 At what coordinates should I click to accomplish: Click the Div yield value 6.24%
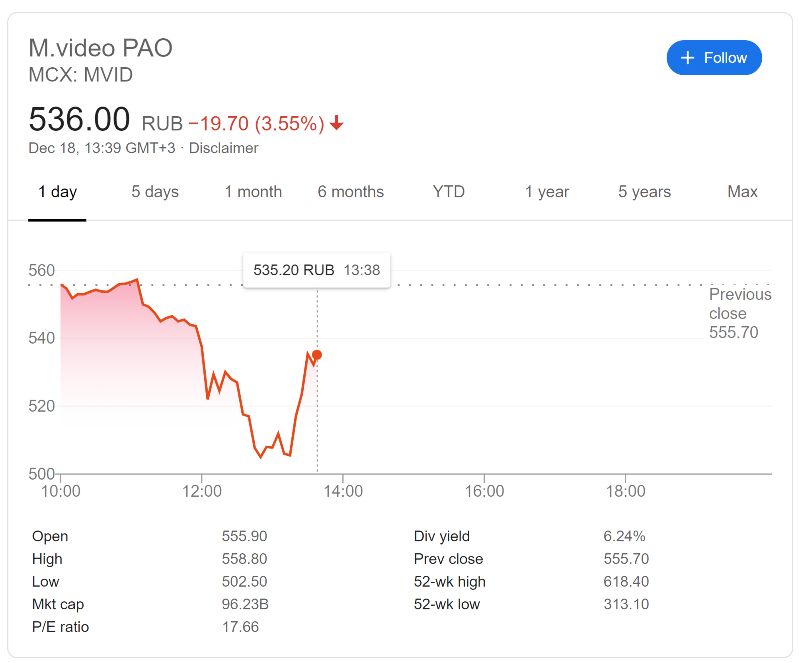625,536
